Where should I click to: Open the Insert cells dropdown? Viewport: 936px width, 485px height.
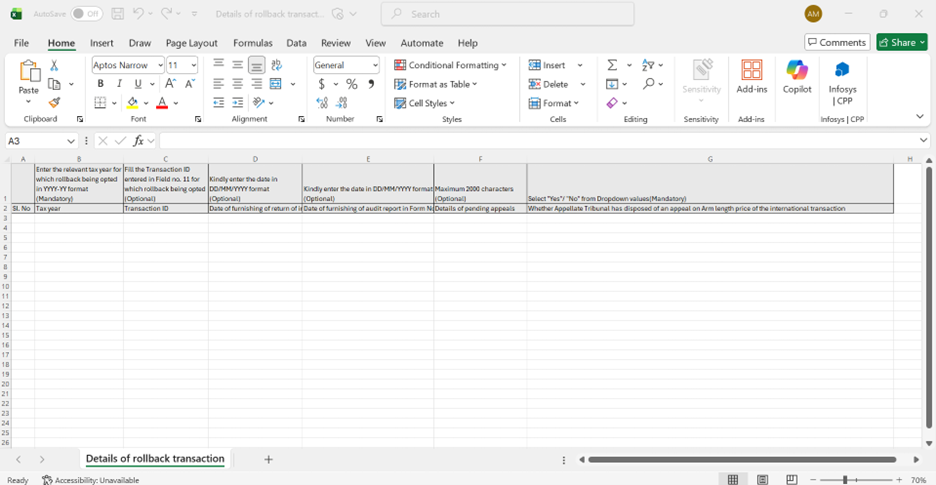point(580,65)
